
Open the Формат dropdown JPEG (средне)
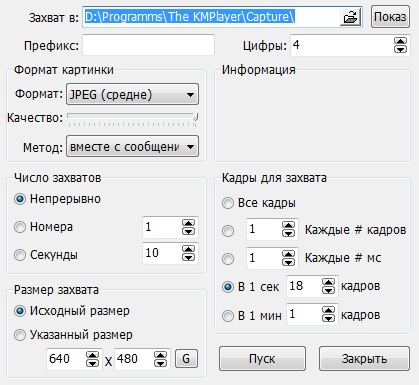(132, 94)
